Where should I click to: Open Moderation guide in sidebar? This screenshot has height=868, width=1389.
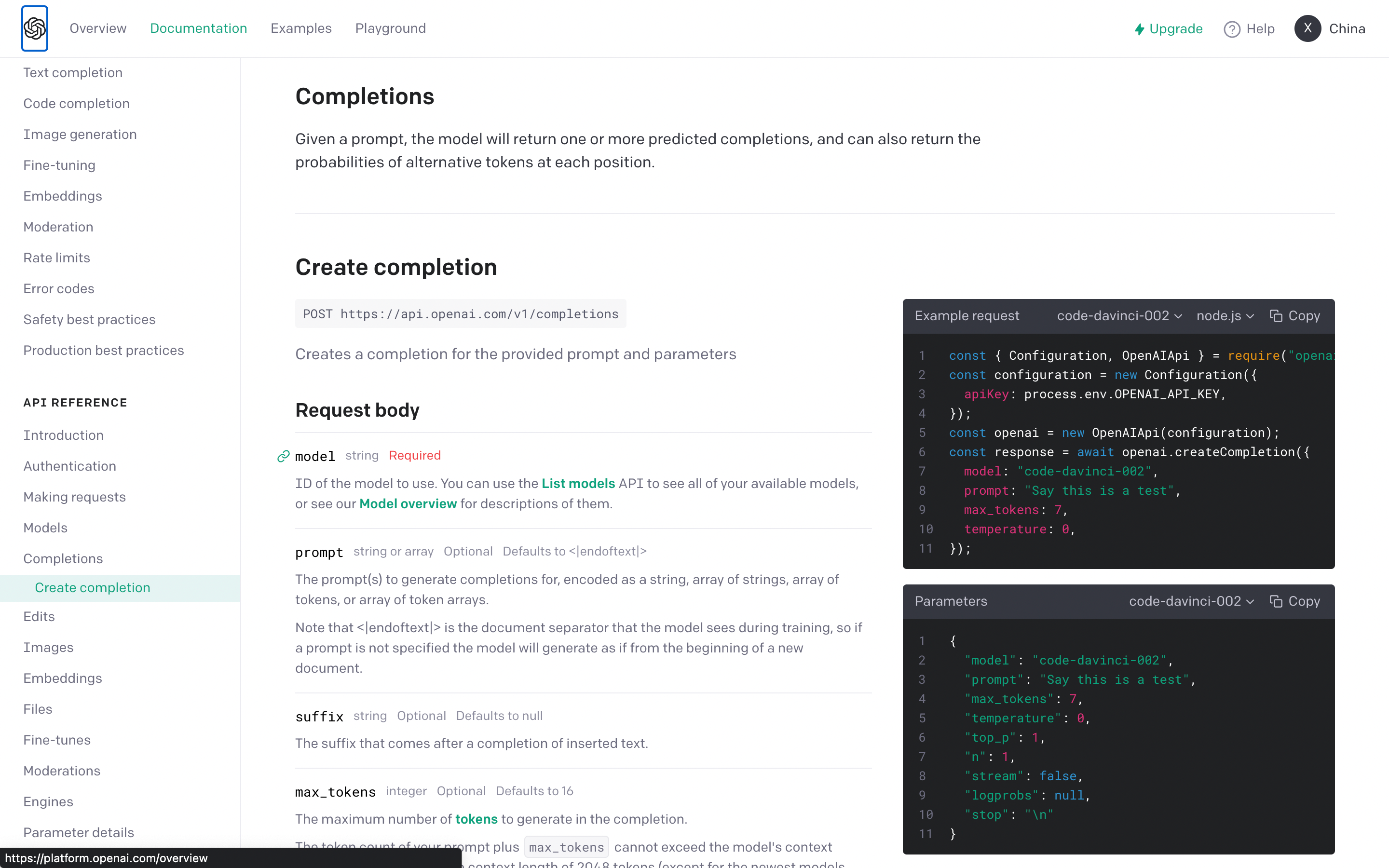(58, 227)
